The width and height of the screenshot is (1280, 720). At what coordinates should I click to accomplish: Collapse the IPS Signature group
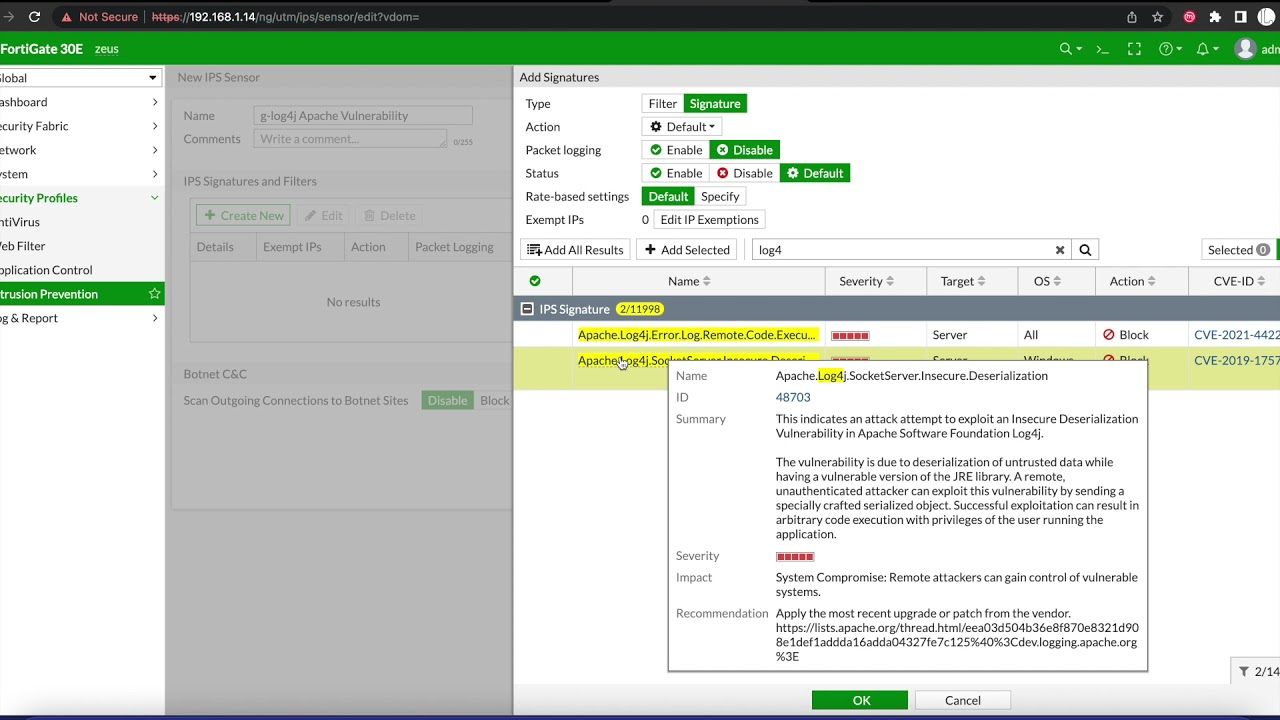pos(527,309)
